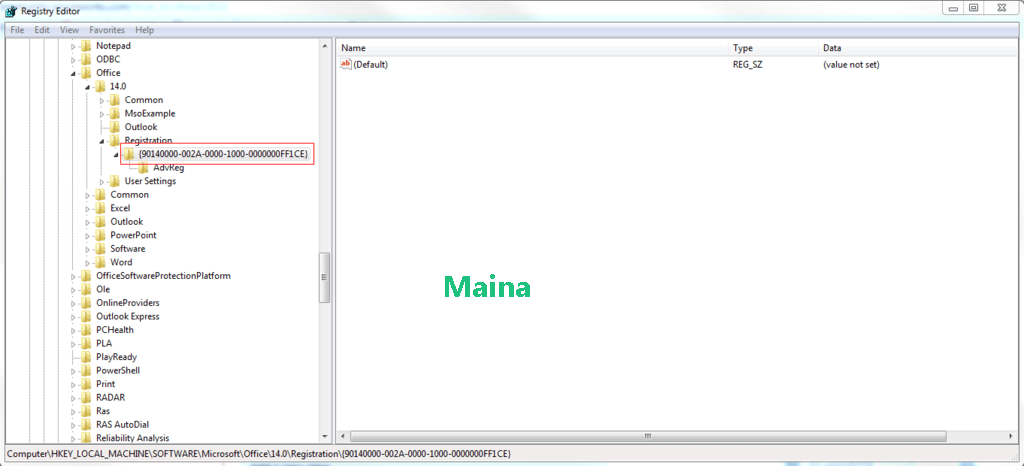Click the ODBC key folder icon
This screenshot has width=1024, height=466.
coord(86,59)
